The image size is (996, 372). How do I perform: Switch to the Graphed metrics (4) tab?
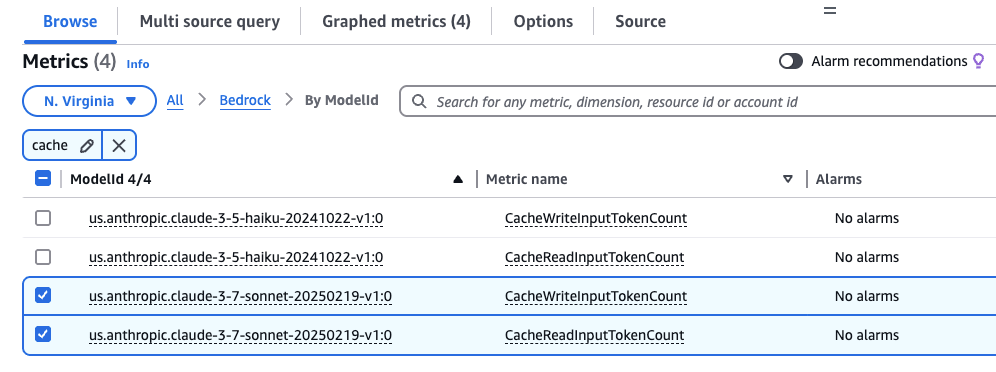pyautogui.click(x=396, y=22)
